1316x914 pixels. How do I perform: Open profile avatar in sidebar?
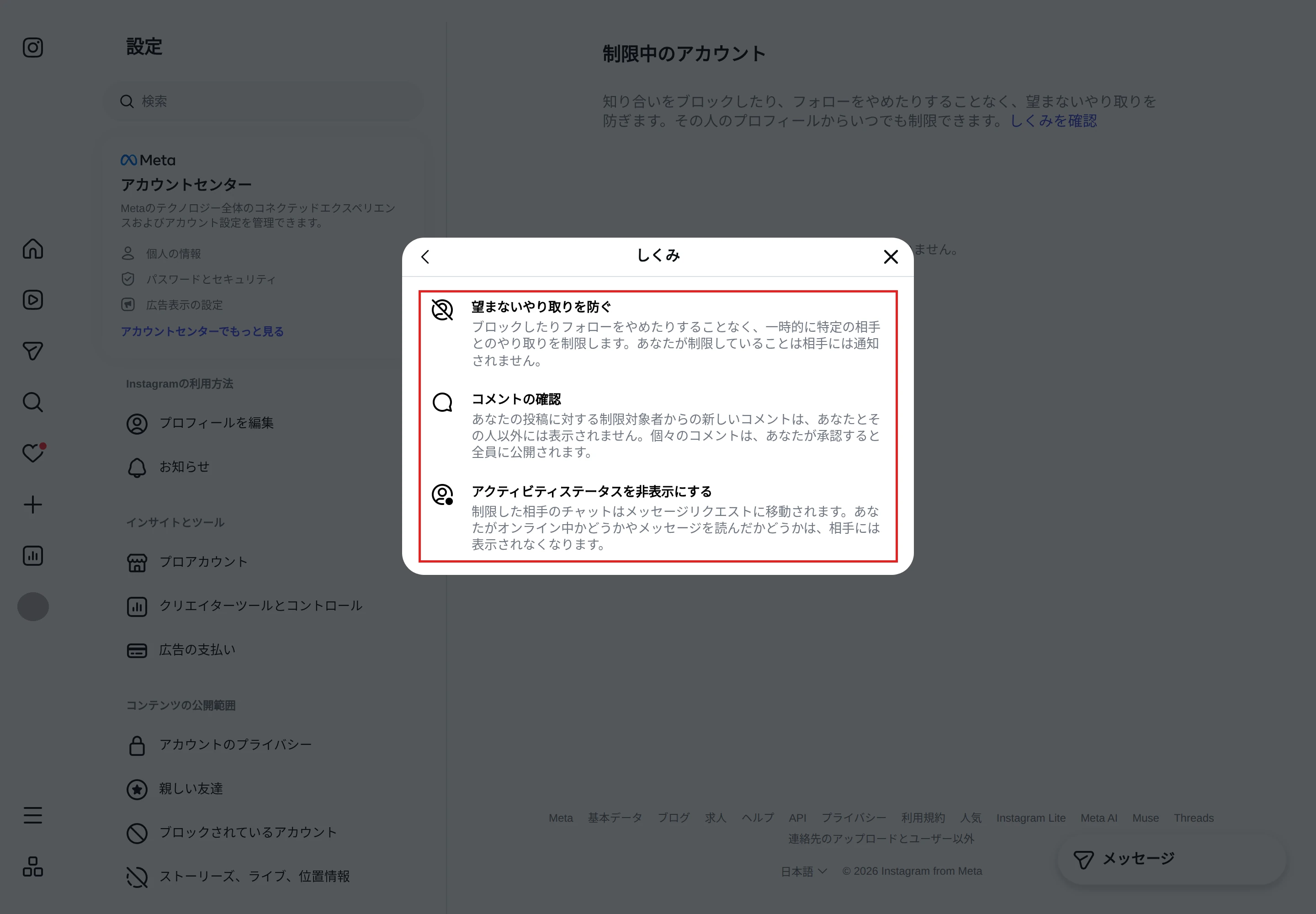tap(32, 606)
